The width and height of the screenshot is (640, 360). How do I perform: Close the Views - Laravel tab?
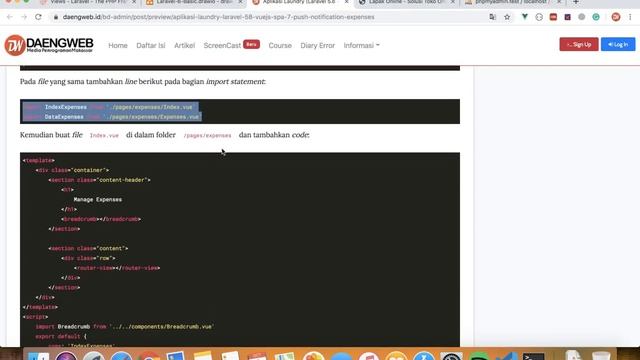[x=134, y=2]
